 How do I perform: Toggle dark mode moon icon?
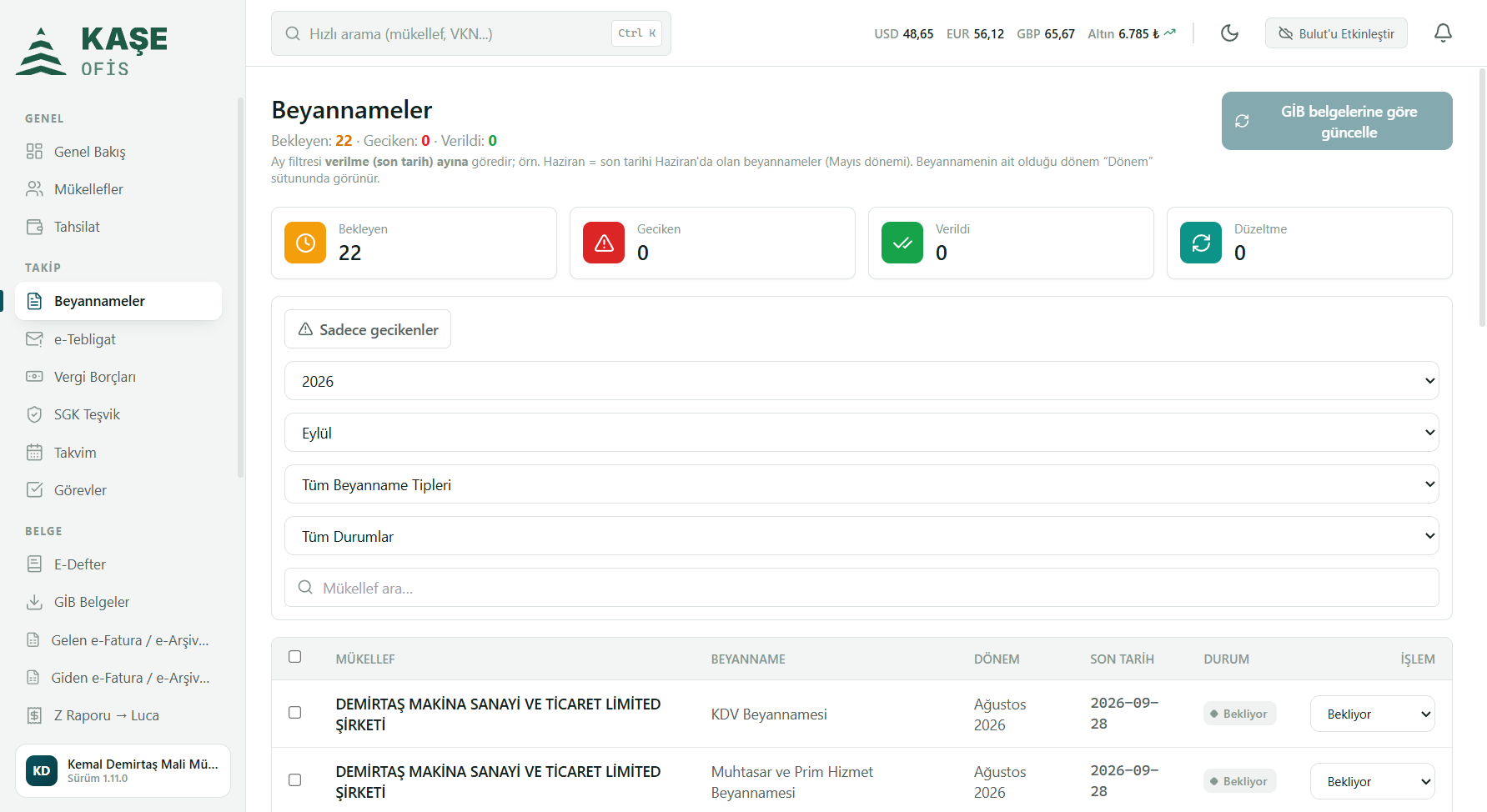click(1229, 33)
